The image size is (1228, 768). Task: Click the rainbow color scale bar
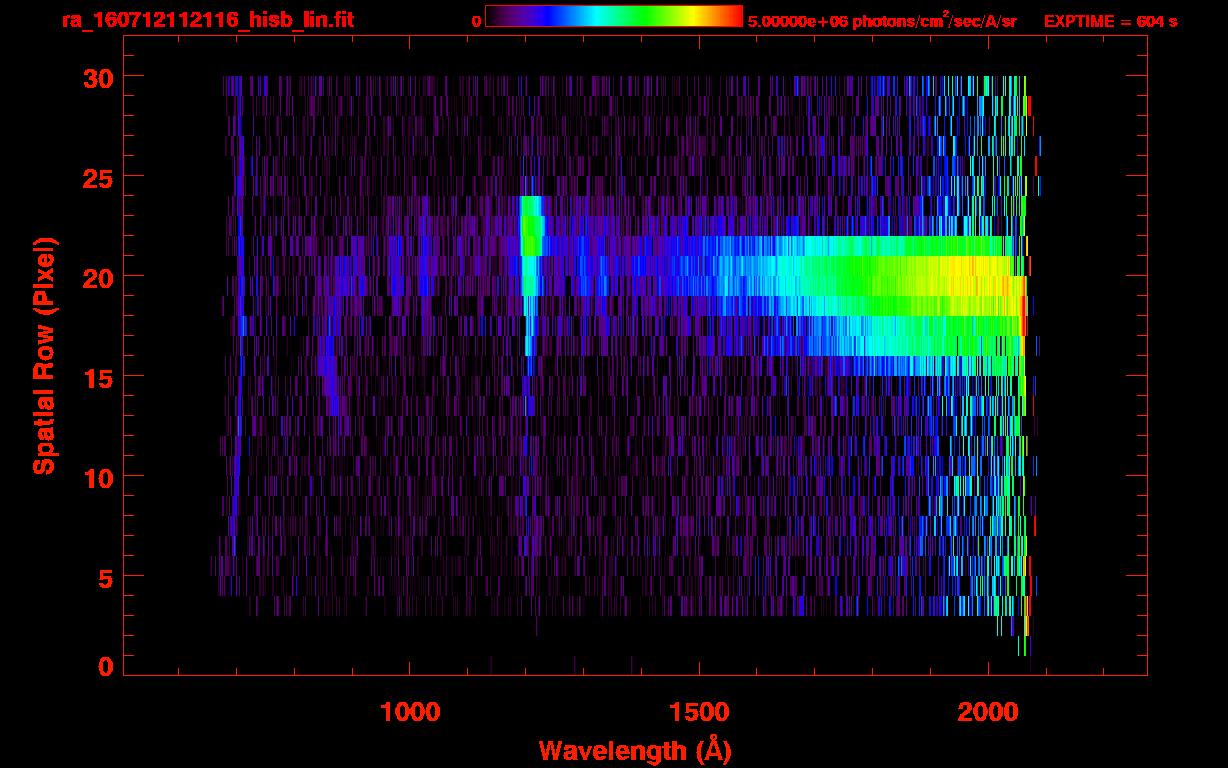[613, 16]
